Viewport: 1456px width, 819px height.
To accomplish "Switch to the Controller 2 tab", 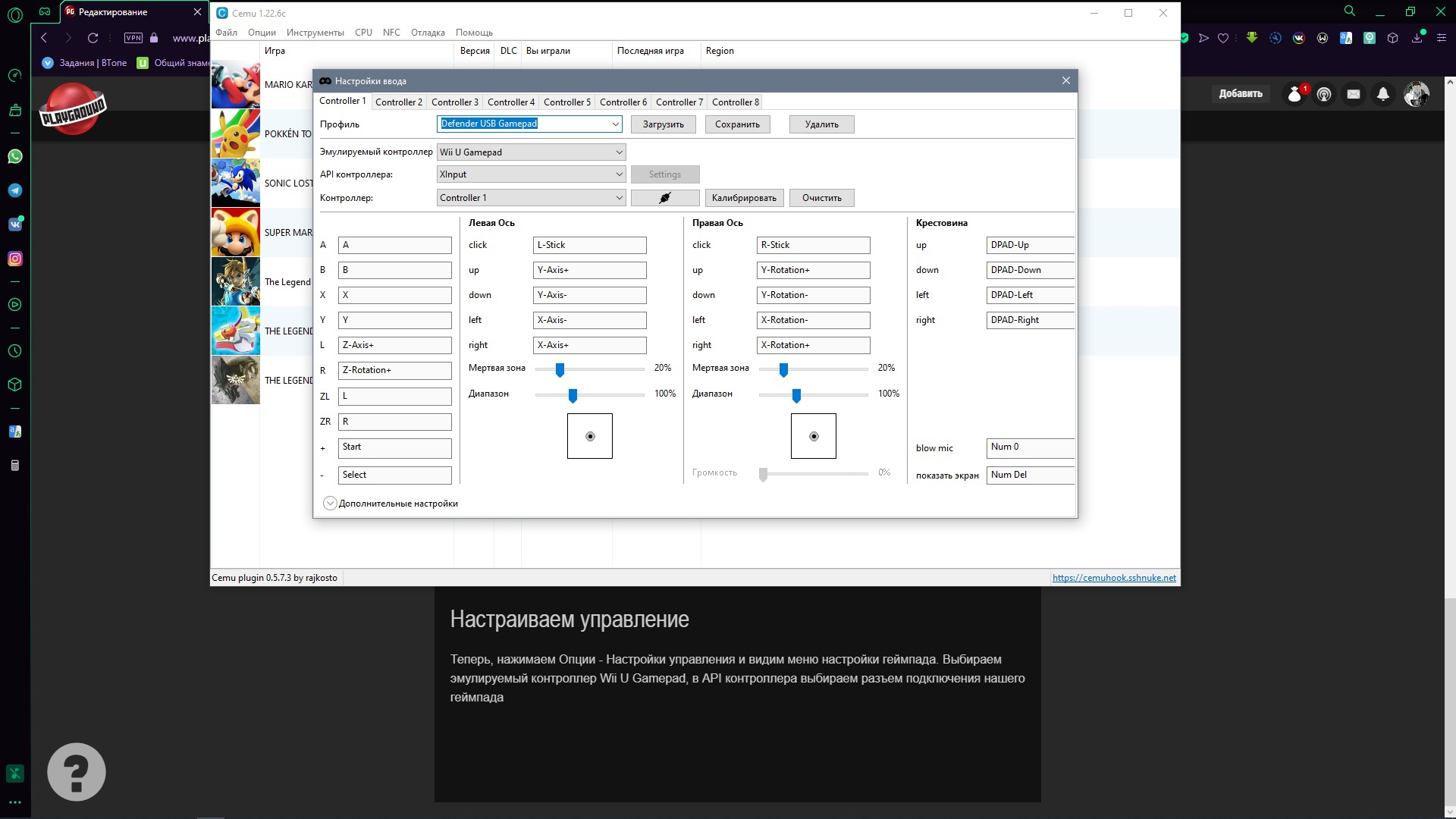I will click(399, 102).
